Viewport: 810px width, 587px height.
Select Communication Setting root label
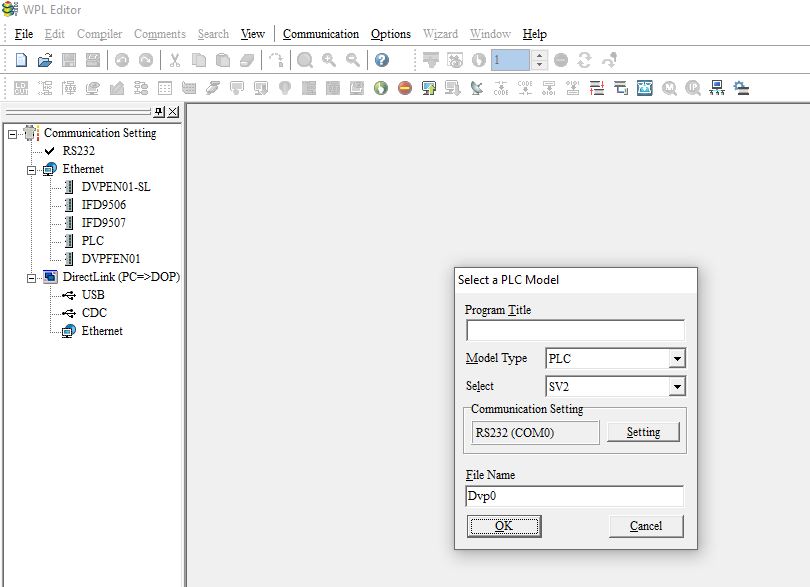click(100, 133)
